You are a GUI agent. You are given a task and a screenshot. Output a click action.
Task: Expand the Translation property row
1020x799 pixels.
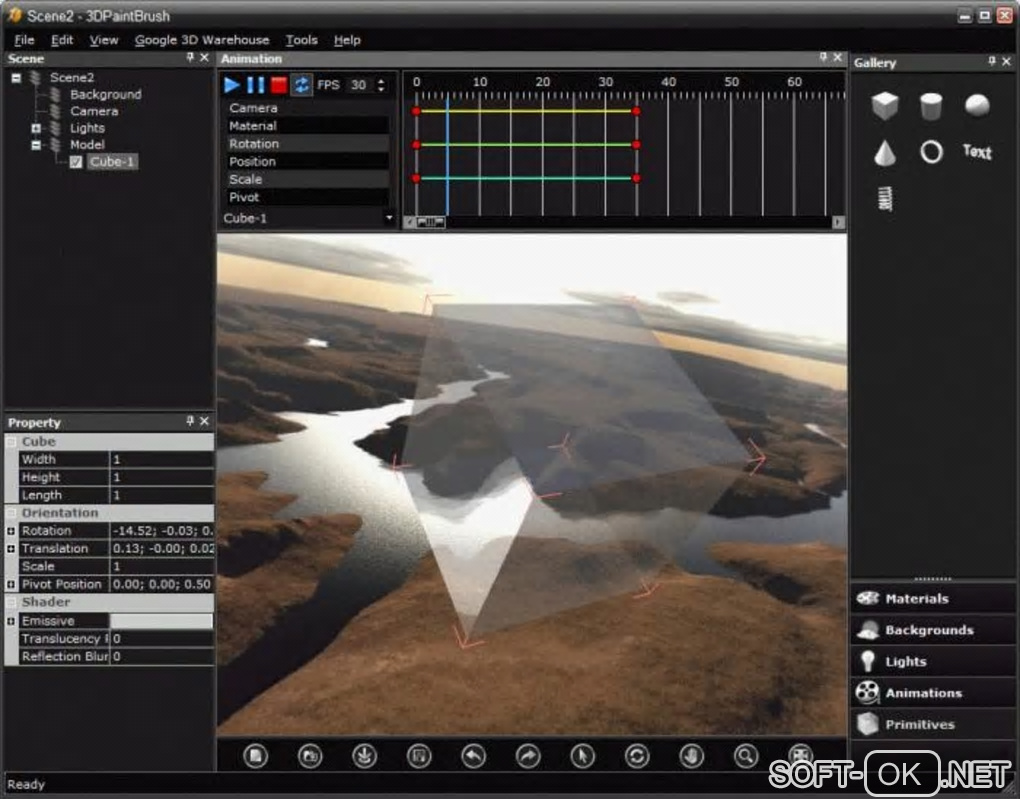[11, 549]
